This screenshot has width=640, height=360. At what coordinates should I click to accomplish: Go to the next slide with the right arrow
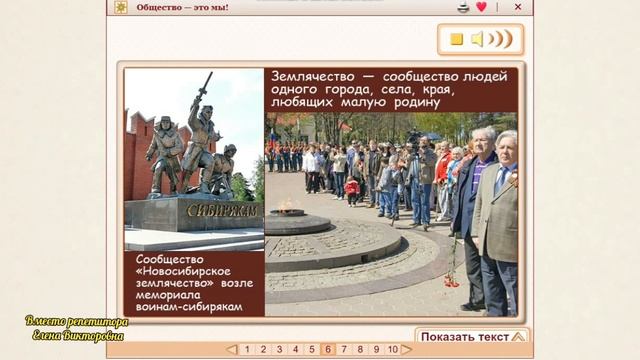click(407, 349)
